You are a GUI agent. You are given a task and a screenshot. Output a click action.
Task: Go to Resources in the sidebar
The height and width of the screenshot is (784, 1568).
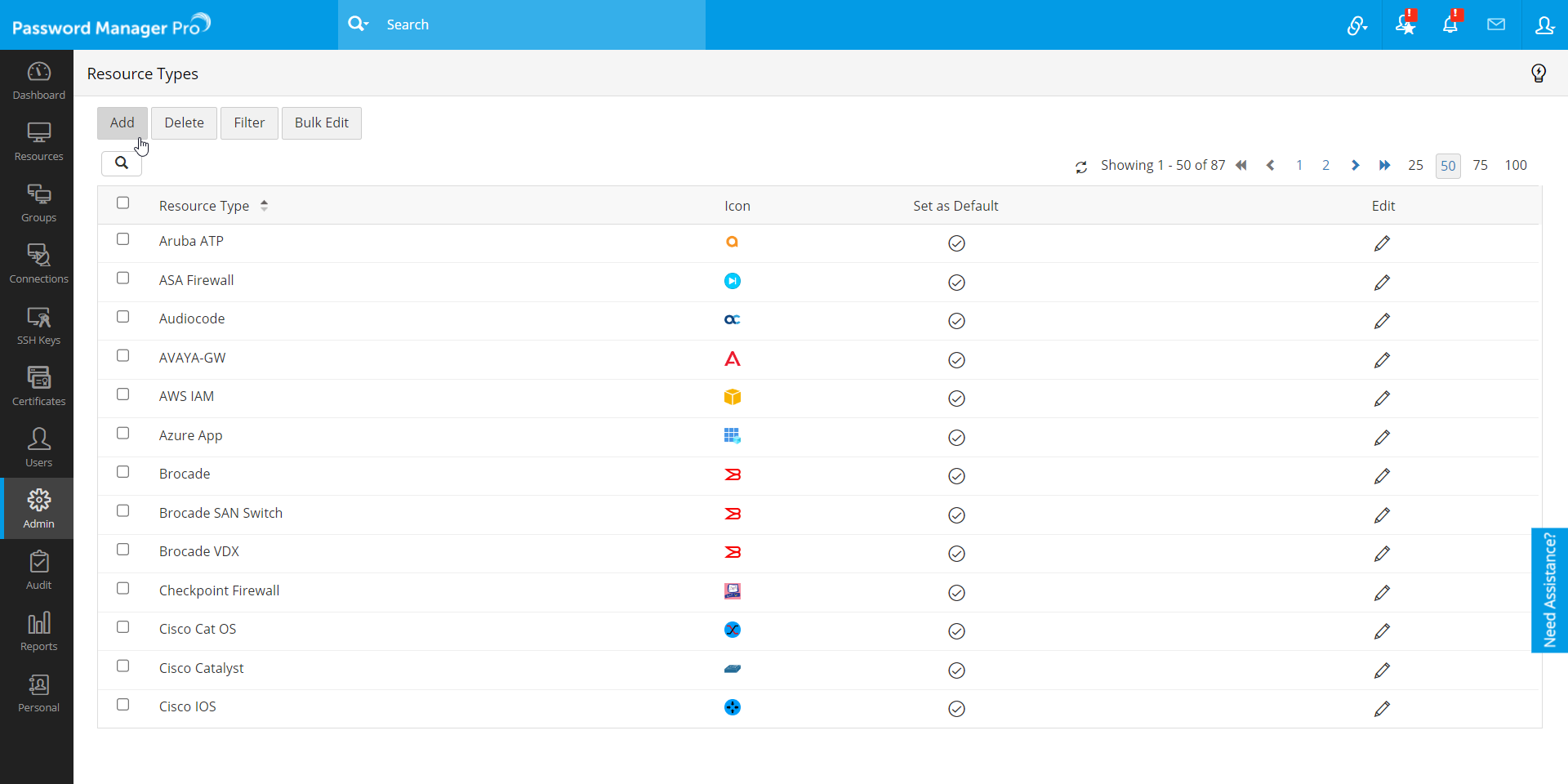38,142
